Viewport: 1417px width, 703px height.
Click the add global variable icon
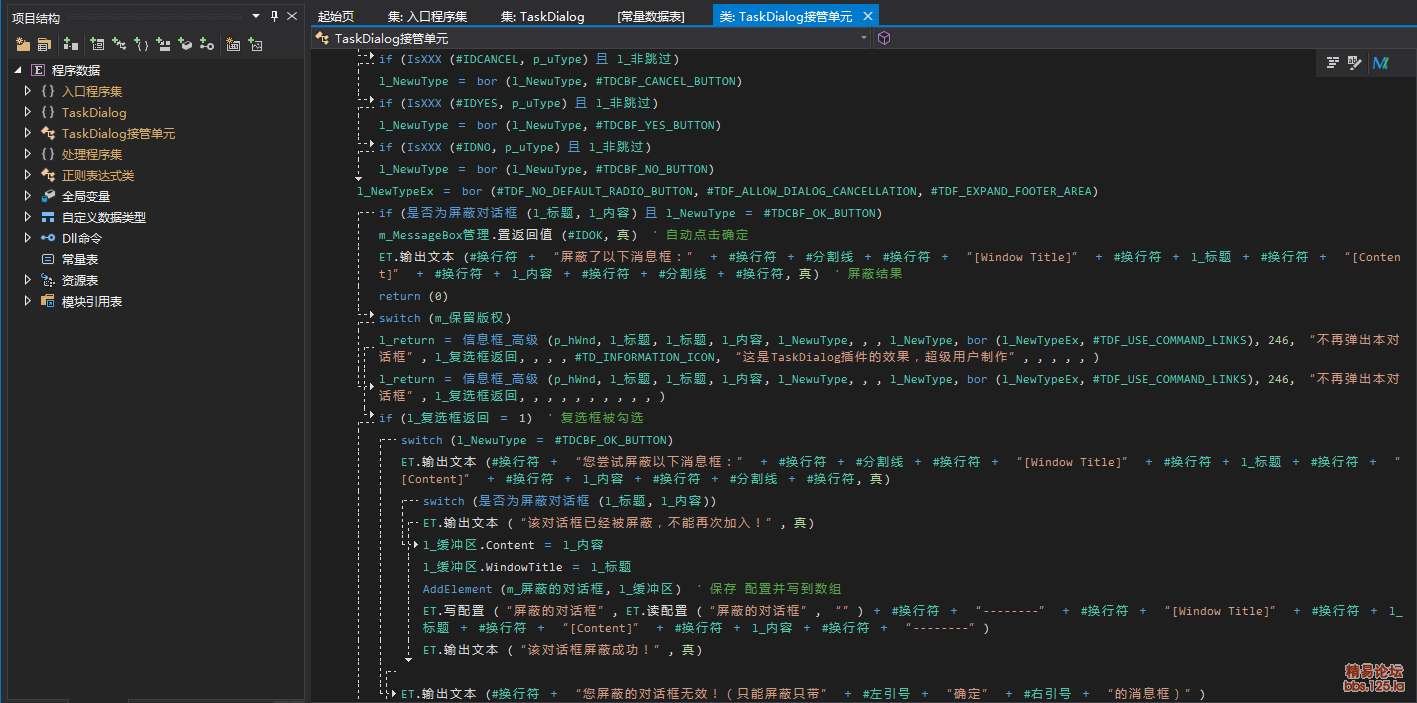tap(185, 44)
